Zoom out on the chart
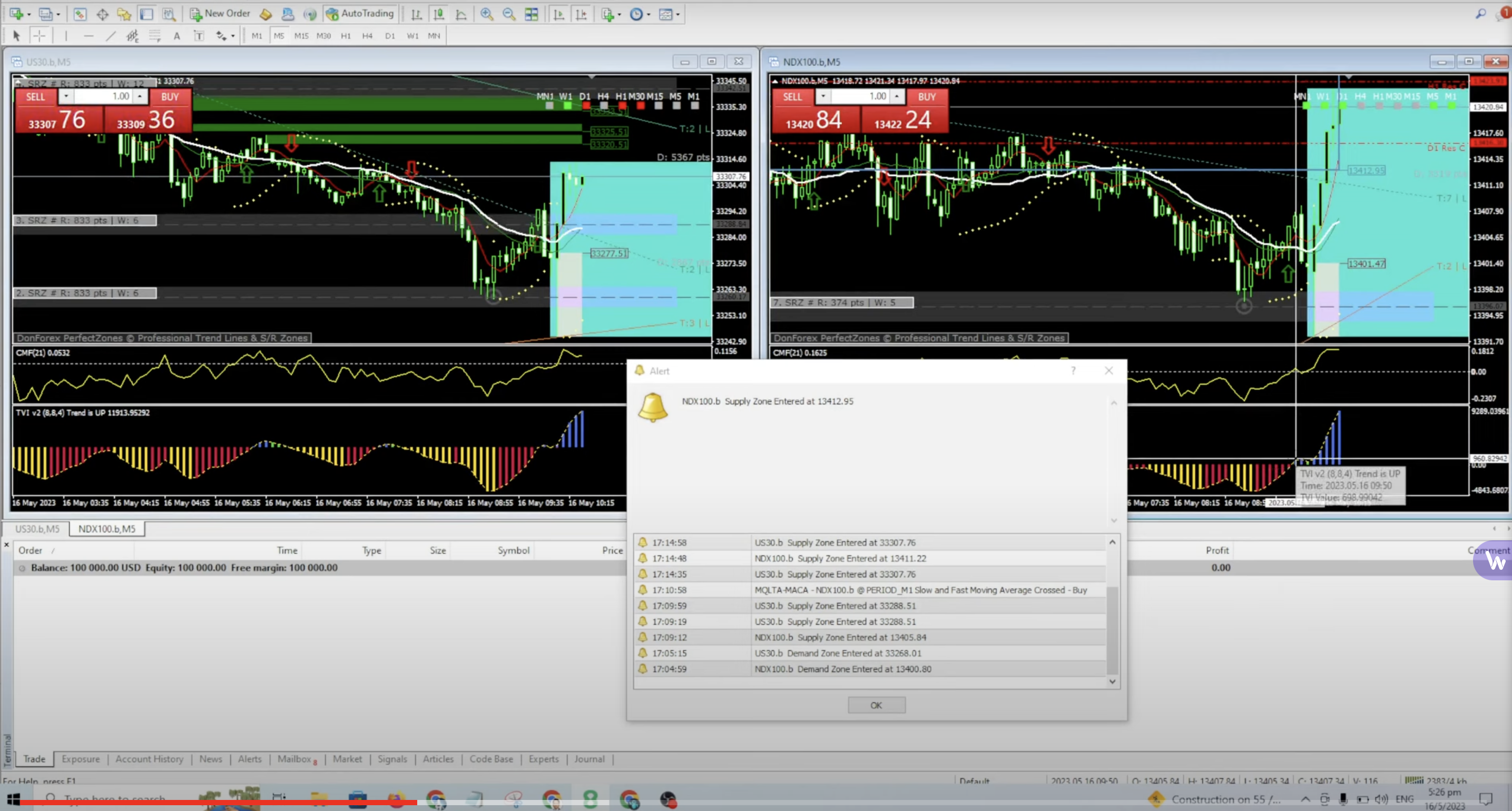The image size is (1512, 811). click(509, 14)
